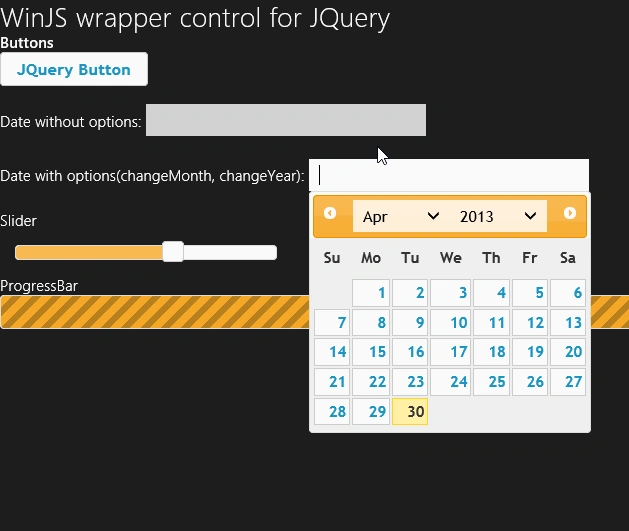629x531 pixels.
Task: Select day 29 in the calendar
Action: click(x=371, y=411)
